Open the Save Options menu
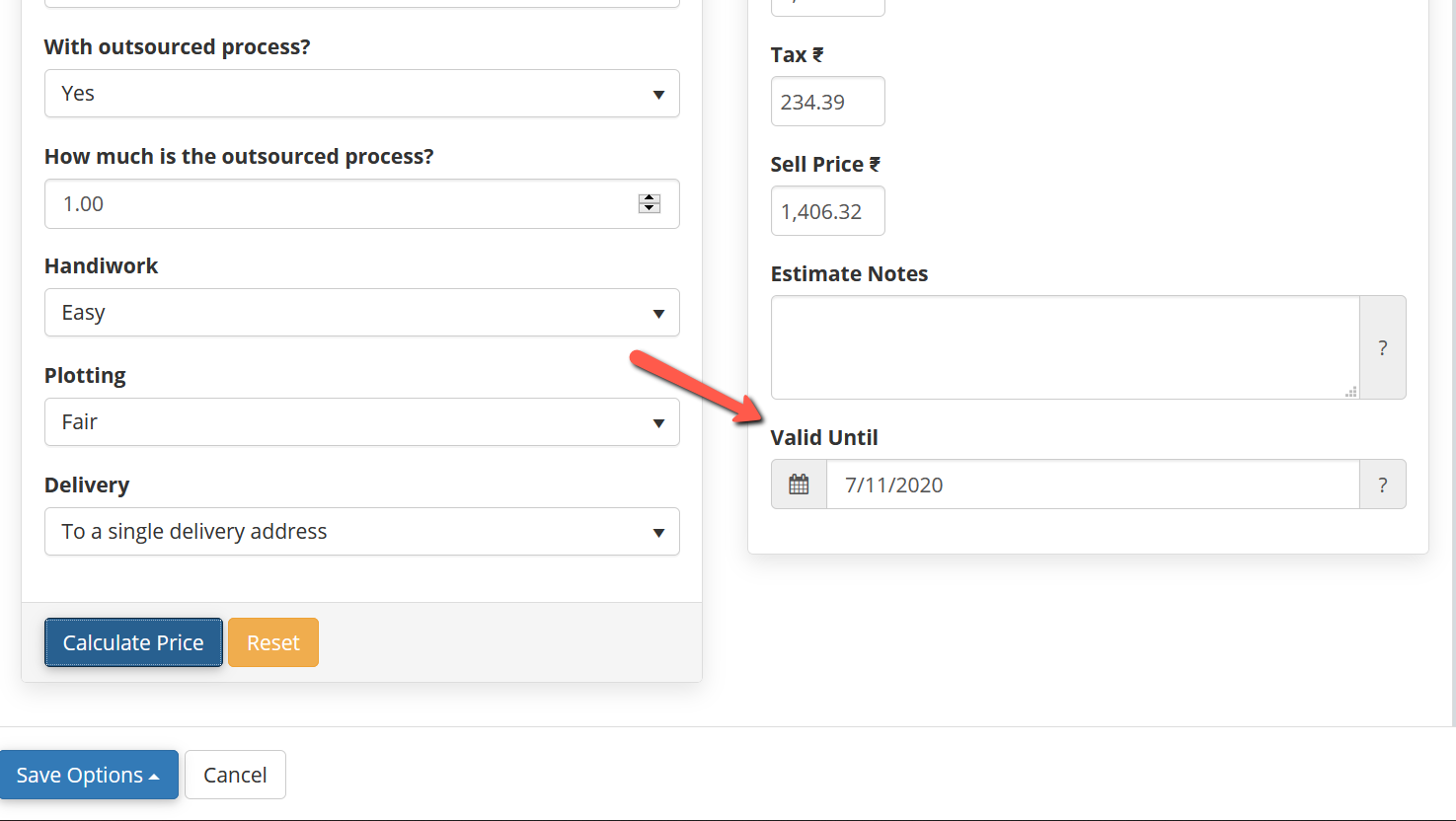This screenshot has width=1456, height=821. click(x=89, y=775)
